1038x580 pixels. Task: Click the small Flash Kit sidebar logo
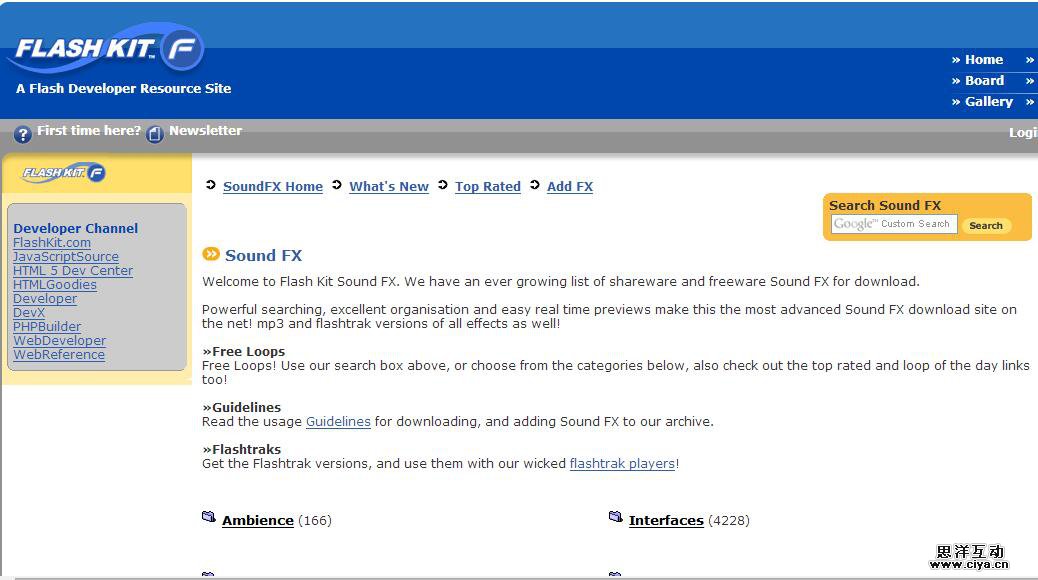coord(64,173)
